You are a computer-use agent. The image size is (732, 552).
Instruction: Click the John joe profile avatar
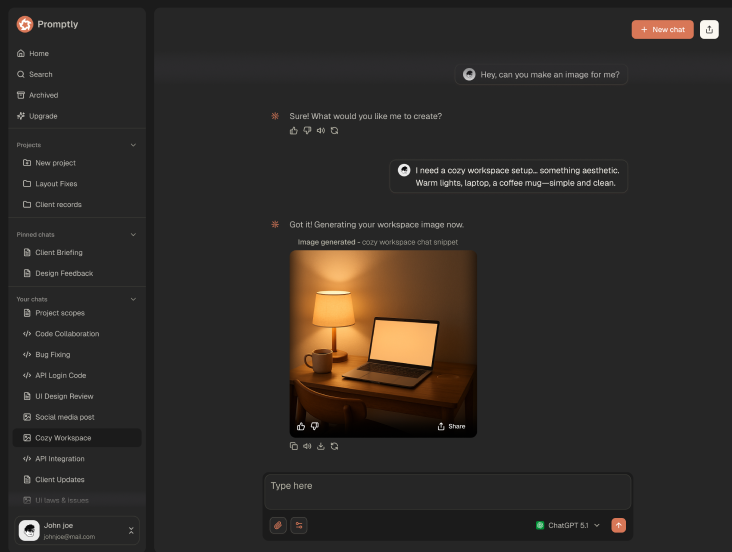pos(29,531)
